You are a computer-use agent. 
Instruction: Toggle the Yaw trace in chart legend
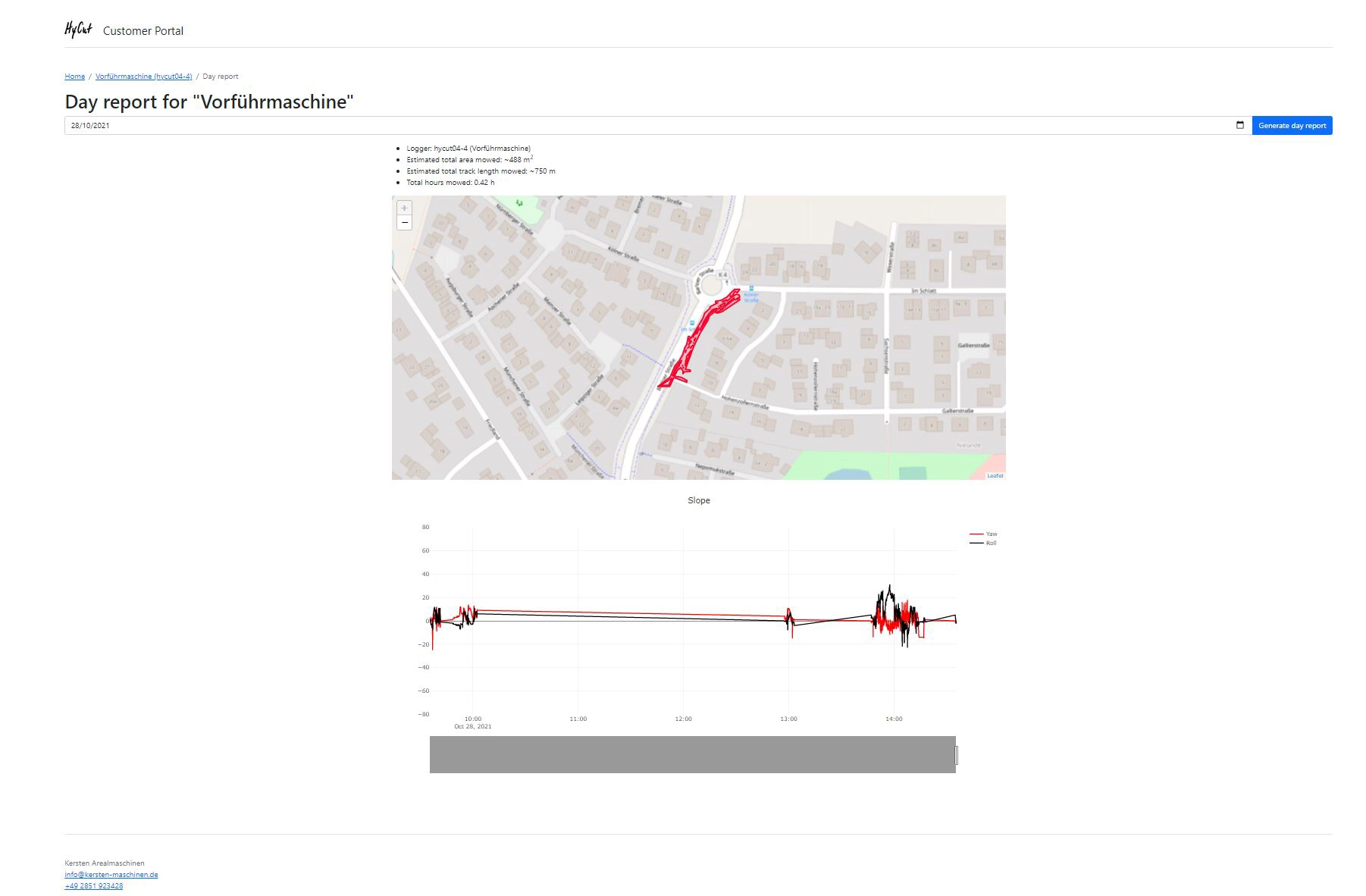[983, 534]
